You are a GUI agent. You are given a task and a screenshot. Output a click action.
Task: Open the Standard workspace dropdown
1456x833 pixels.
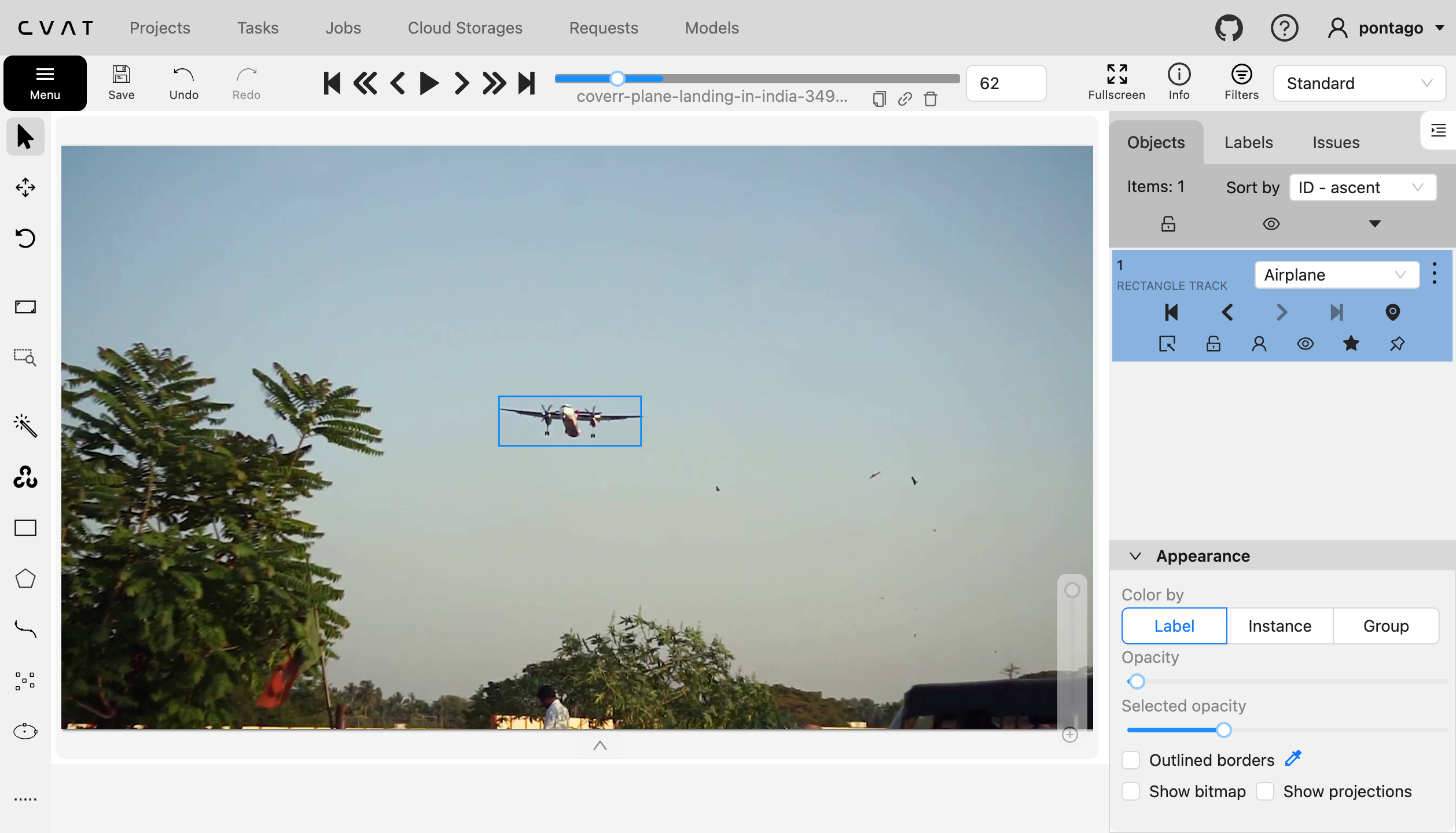(1359, 83)
